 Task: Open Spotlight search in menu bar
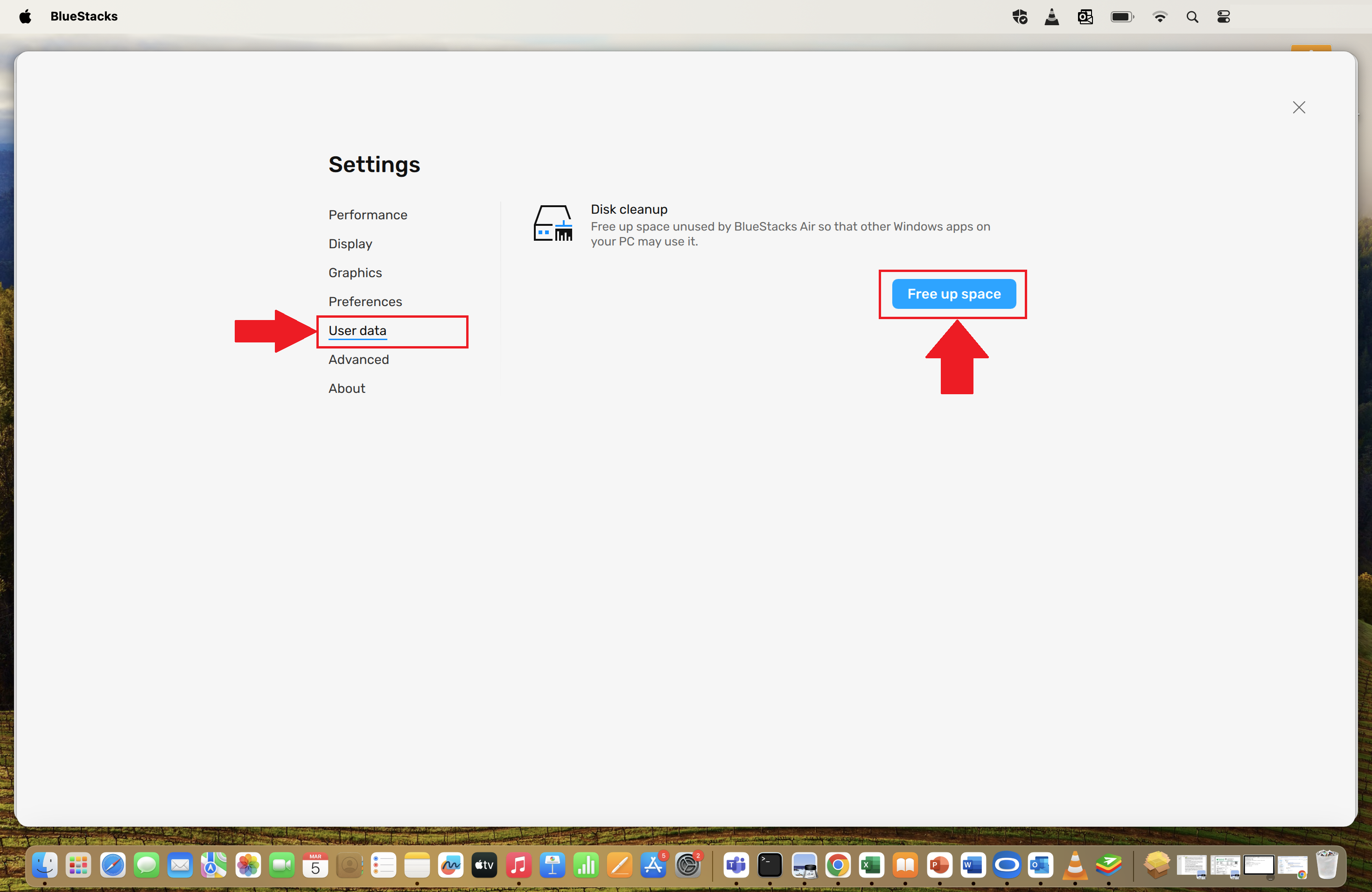[1192, 17]
